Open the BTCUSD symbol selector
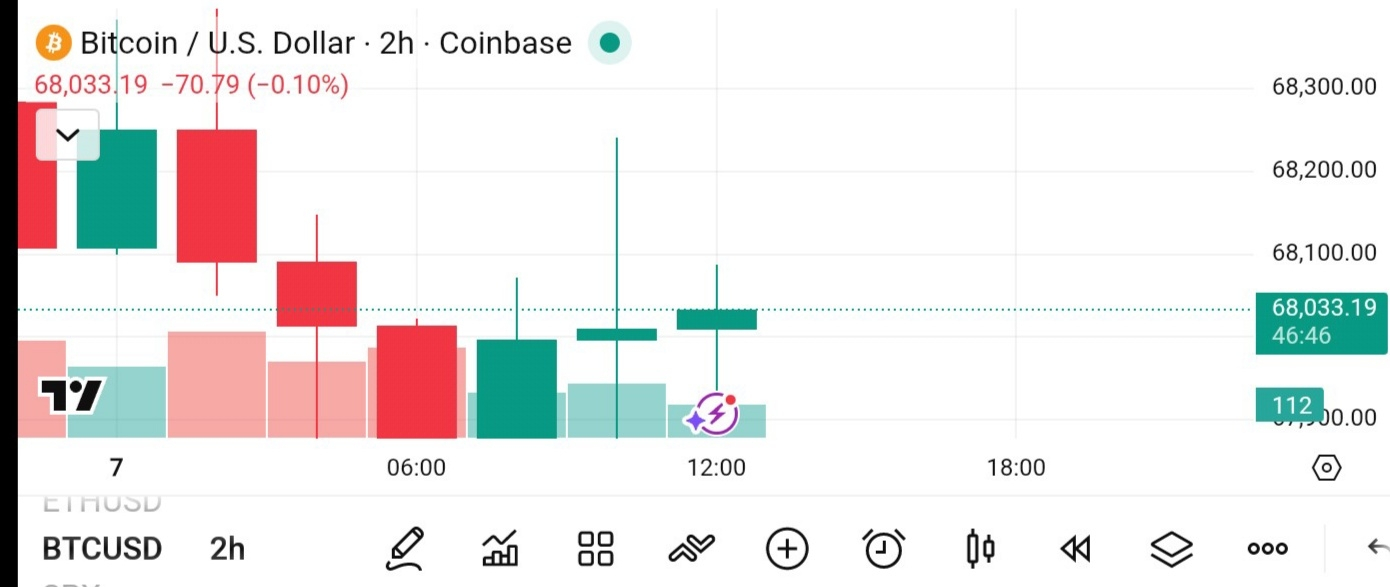1390x587 pixels. point(102,549)
